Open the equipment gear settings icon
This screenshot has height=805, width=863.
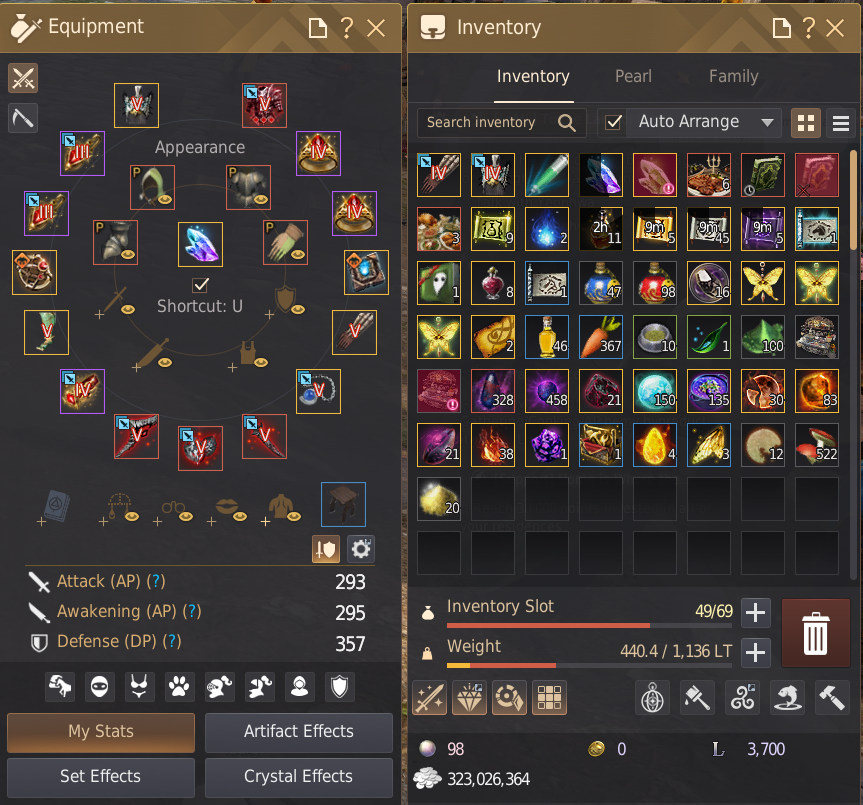pos(361,549)
